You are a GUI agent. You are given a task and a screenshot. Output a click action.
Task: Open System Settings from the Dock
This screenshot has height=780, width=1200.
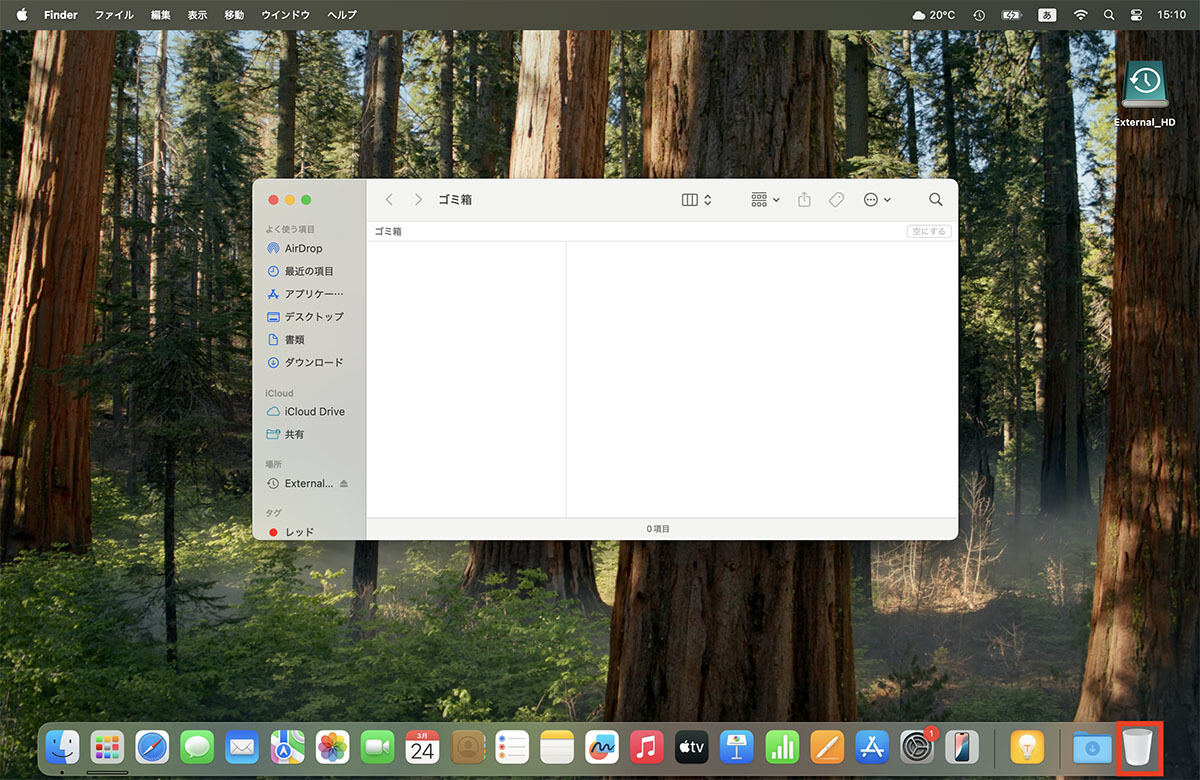[x=917, y=746]
